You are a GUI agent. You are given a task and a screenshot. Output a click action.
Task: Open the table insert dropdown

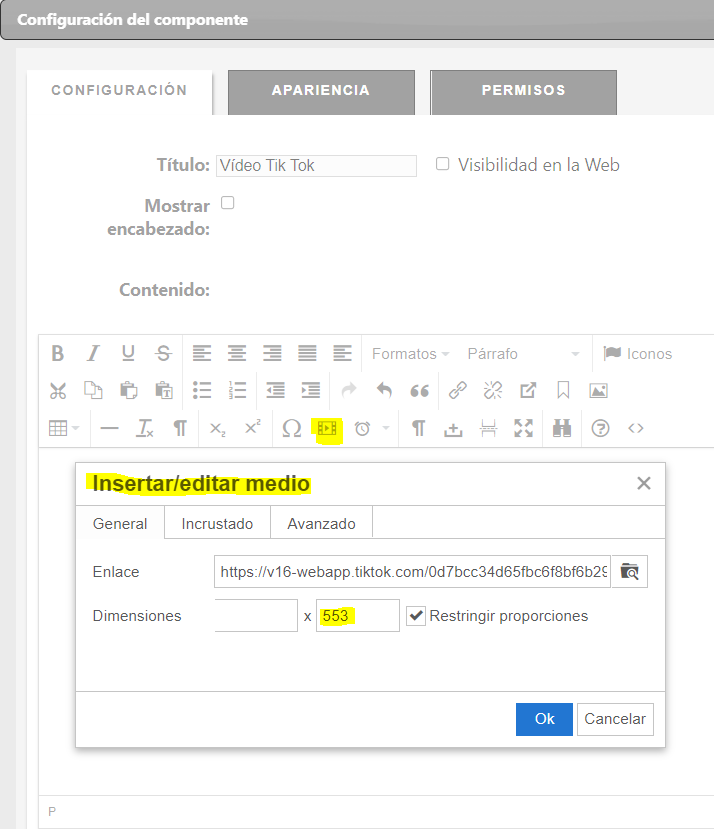point(63,428)
